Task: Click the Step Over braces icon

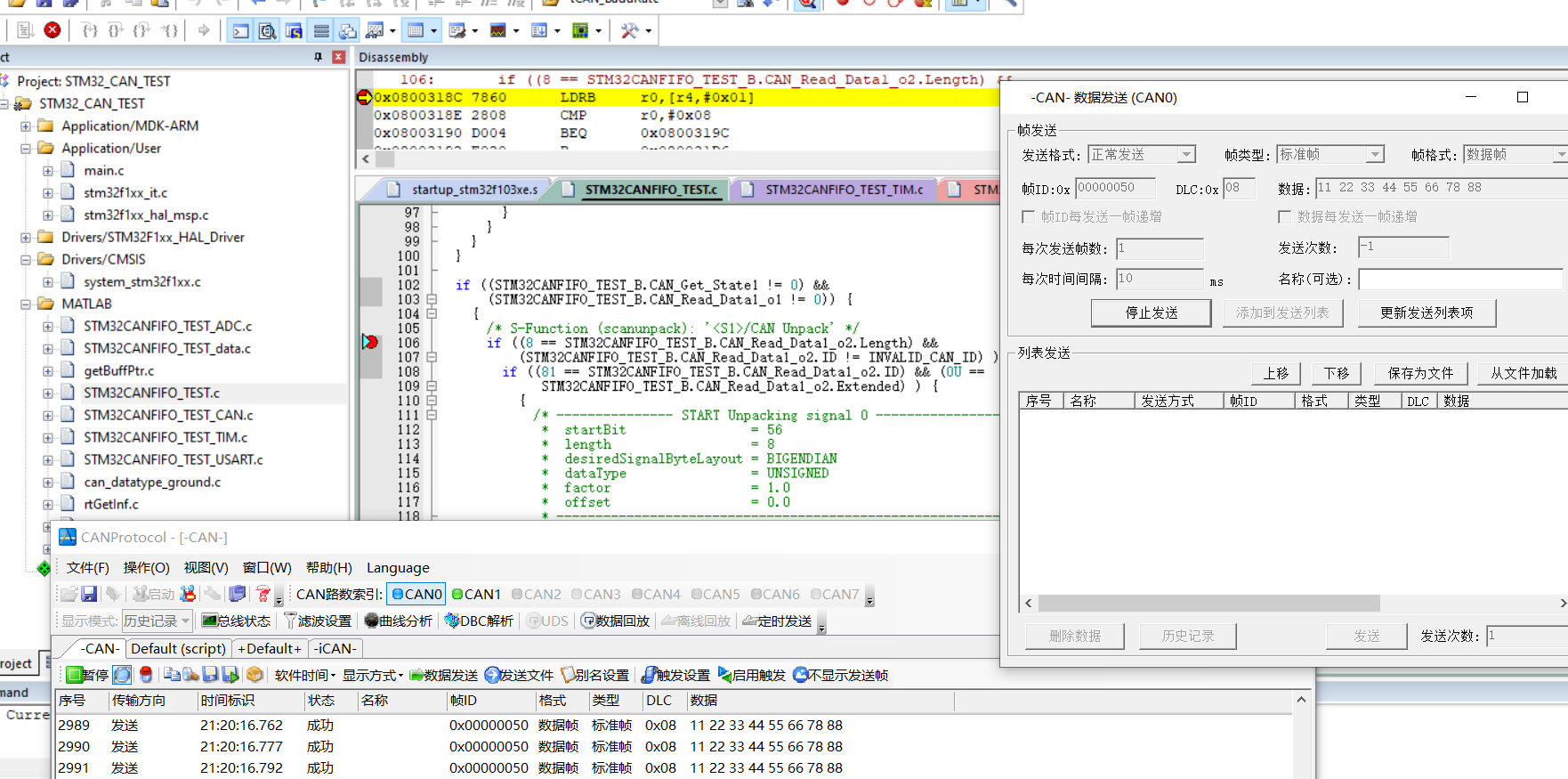Action: [x=116, y=30]
